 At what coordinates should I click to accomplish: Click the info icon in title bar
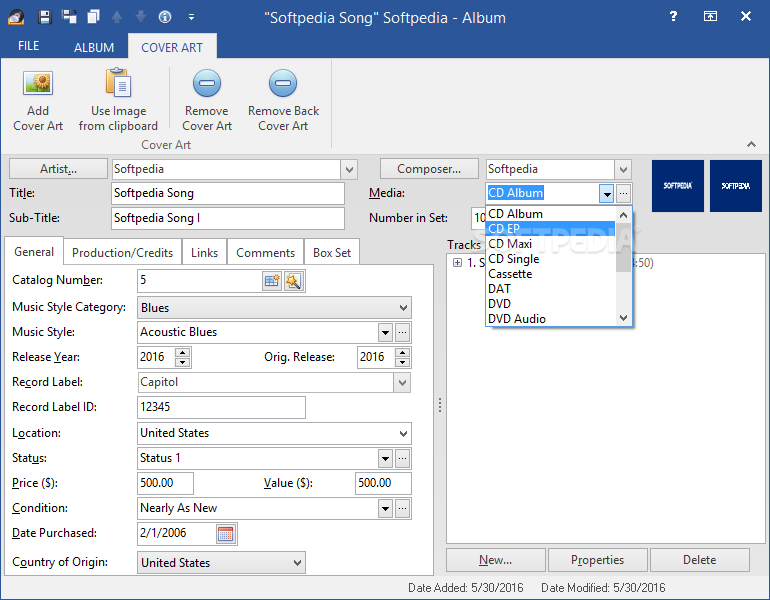click(165, 17)
